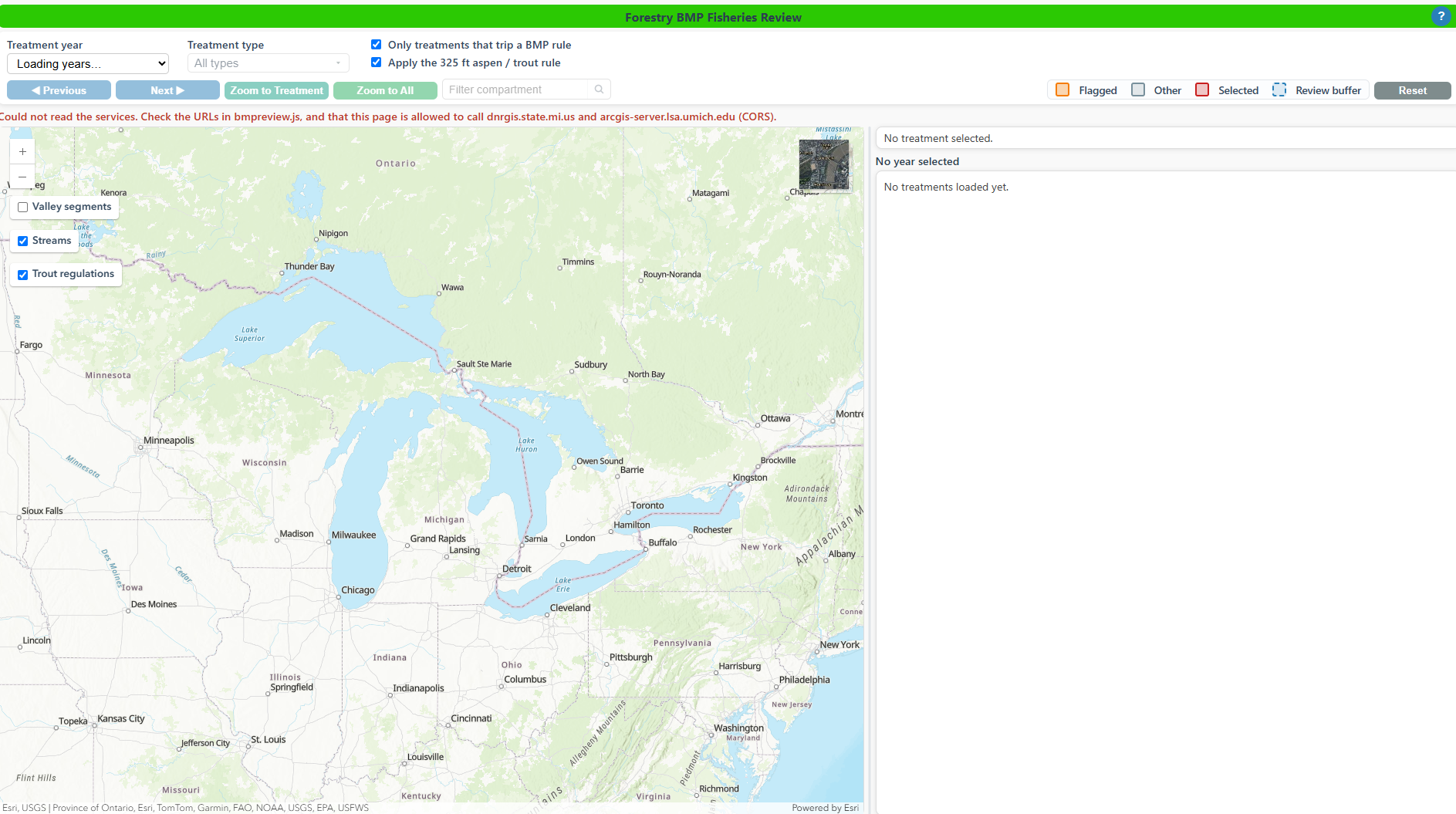The width and height of the screenshot is (1456, 814).
Task: Open the help question mark icon
Action: pyautogui.click(x=1441, y=16)
